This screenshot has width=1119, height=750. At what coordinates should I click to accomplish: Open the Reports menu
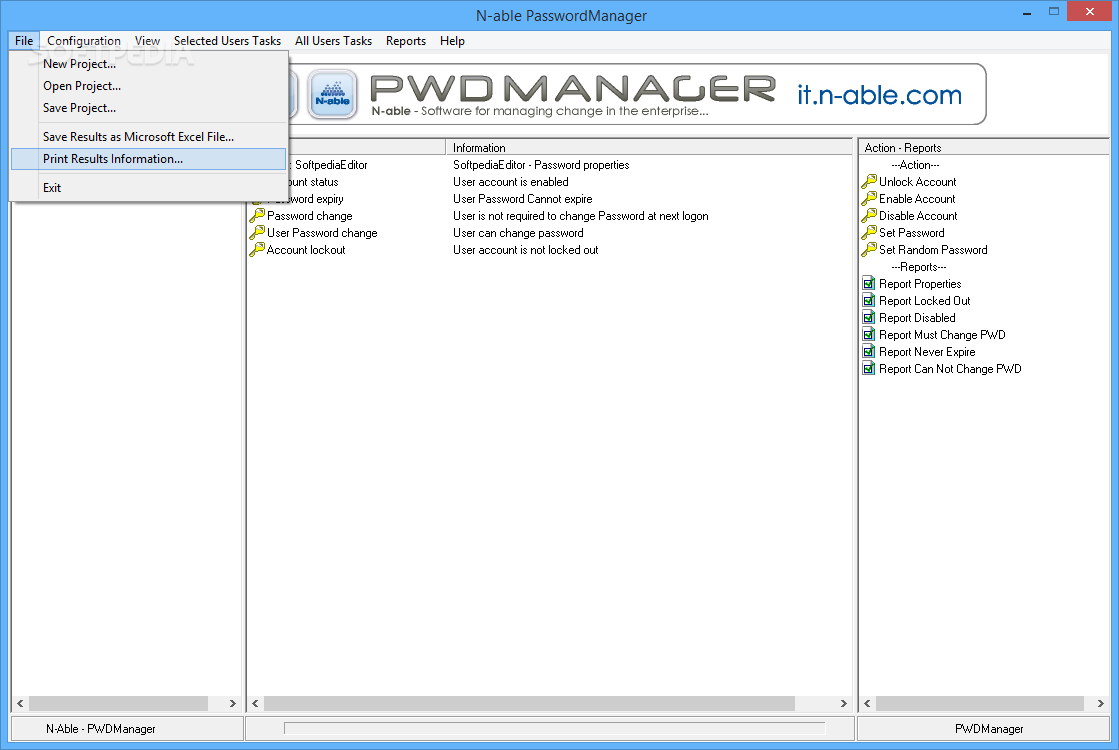406,41
